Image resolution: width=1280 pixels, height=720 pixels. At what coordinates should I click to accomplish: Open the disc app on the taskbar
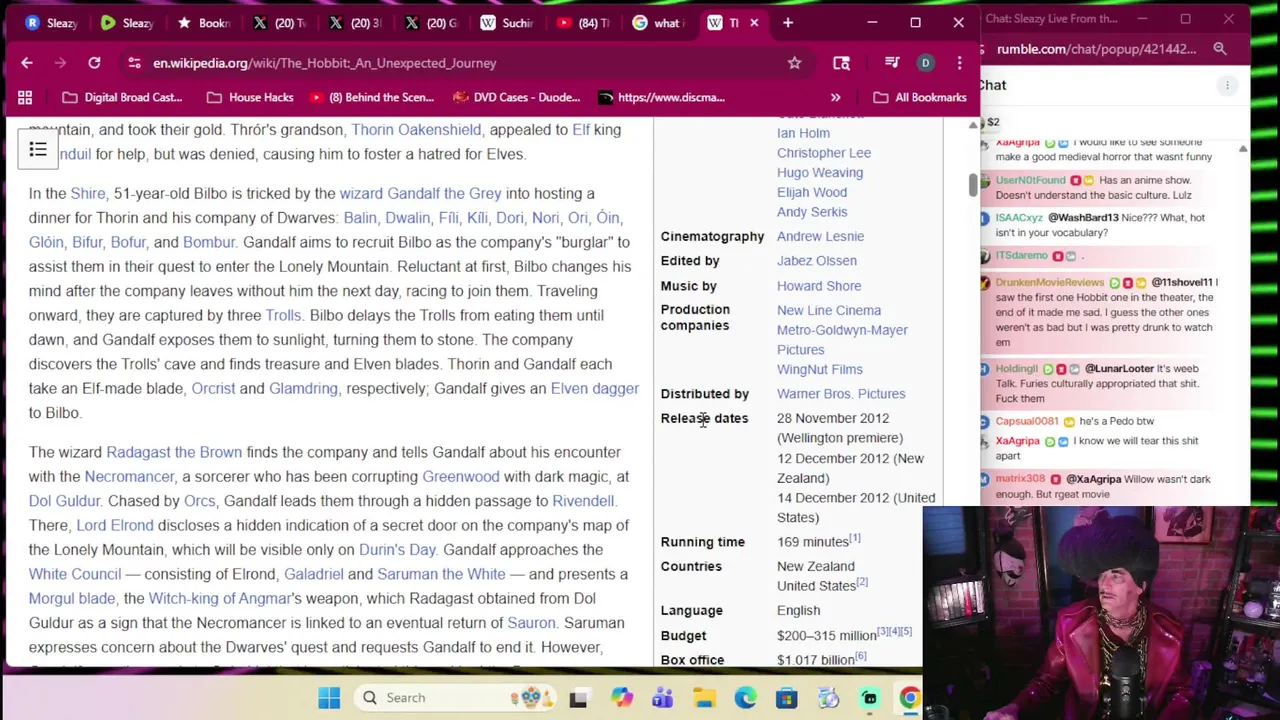click(828, 698)
